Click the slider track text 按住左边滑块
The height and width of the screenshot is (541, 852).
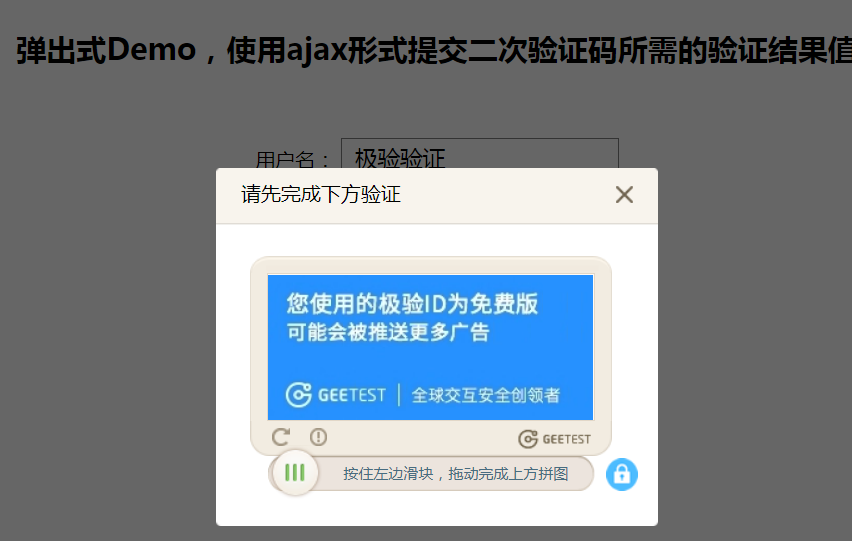tap(389, 474)
